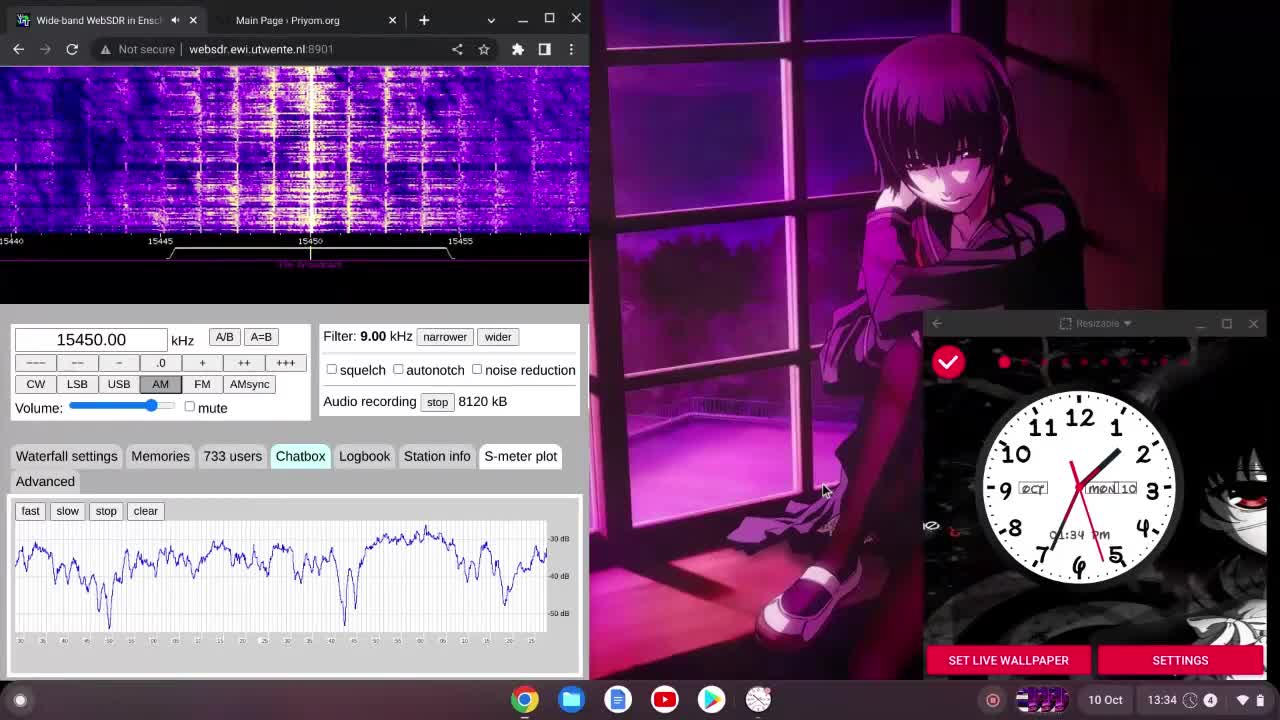This screenshot has height=720, width=1280.
Task: Go back in the Chrome browser
Action: pyautogui.click(x=19, y=49)
